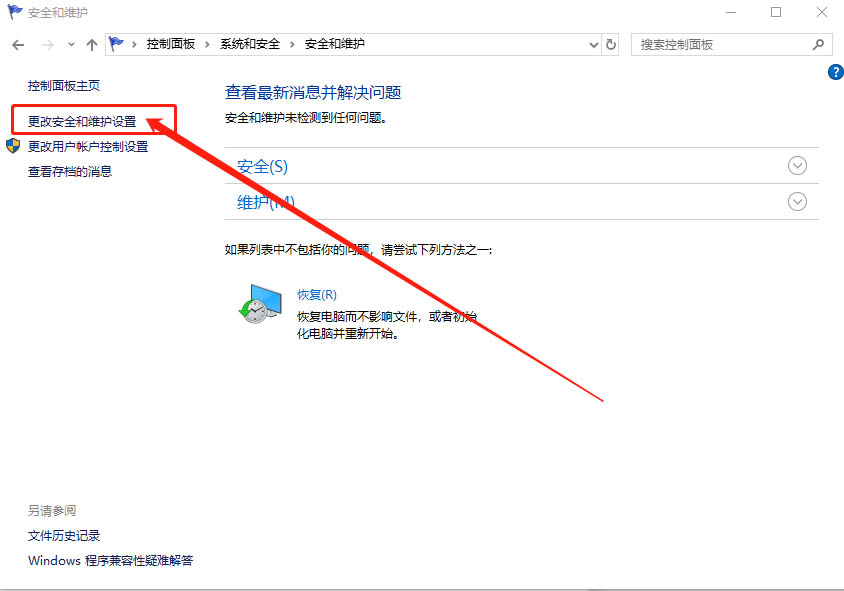Screen dimensions: 844x591
Task: Refresh the control panel page
Action: 612,45
